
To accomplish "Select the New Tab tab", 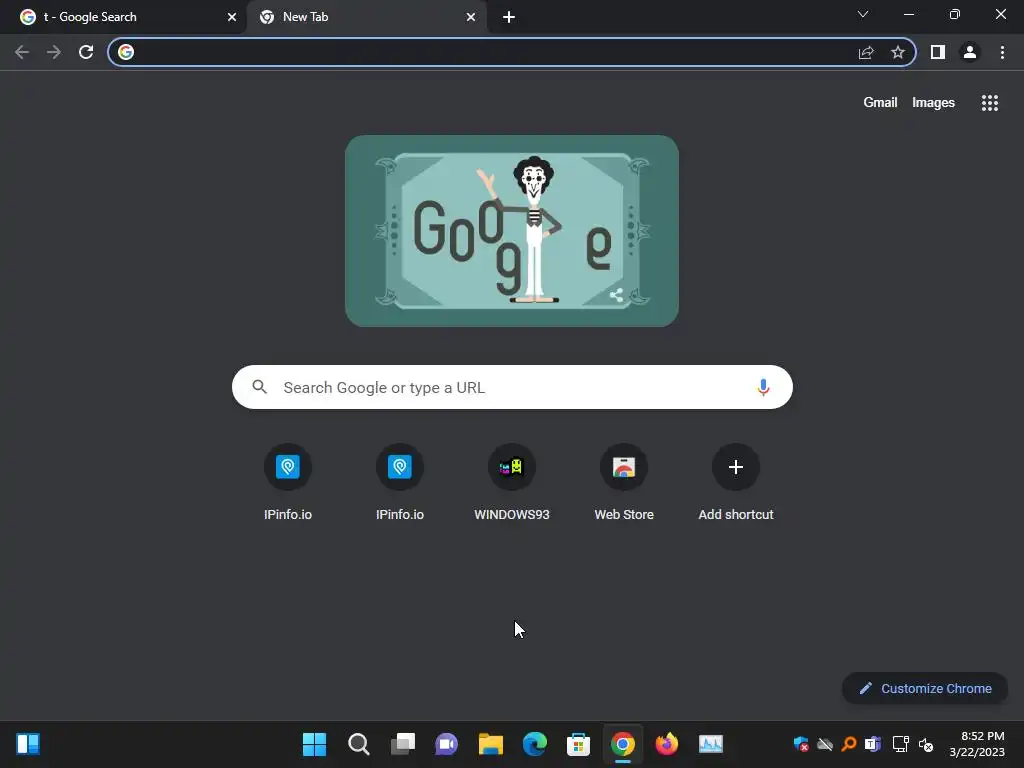I will pyautogui.click(x=366, y=17).
